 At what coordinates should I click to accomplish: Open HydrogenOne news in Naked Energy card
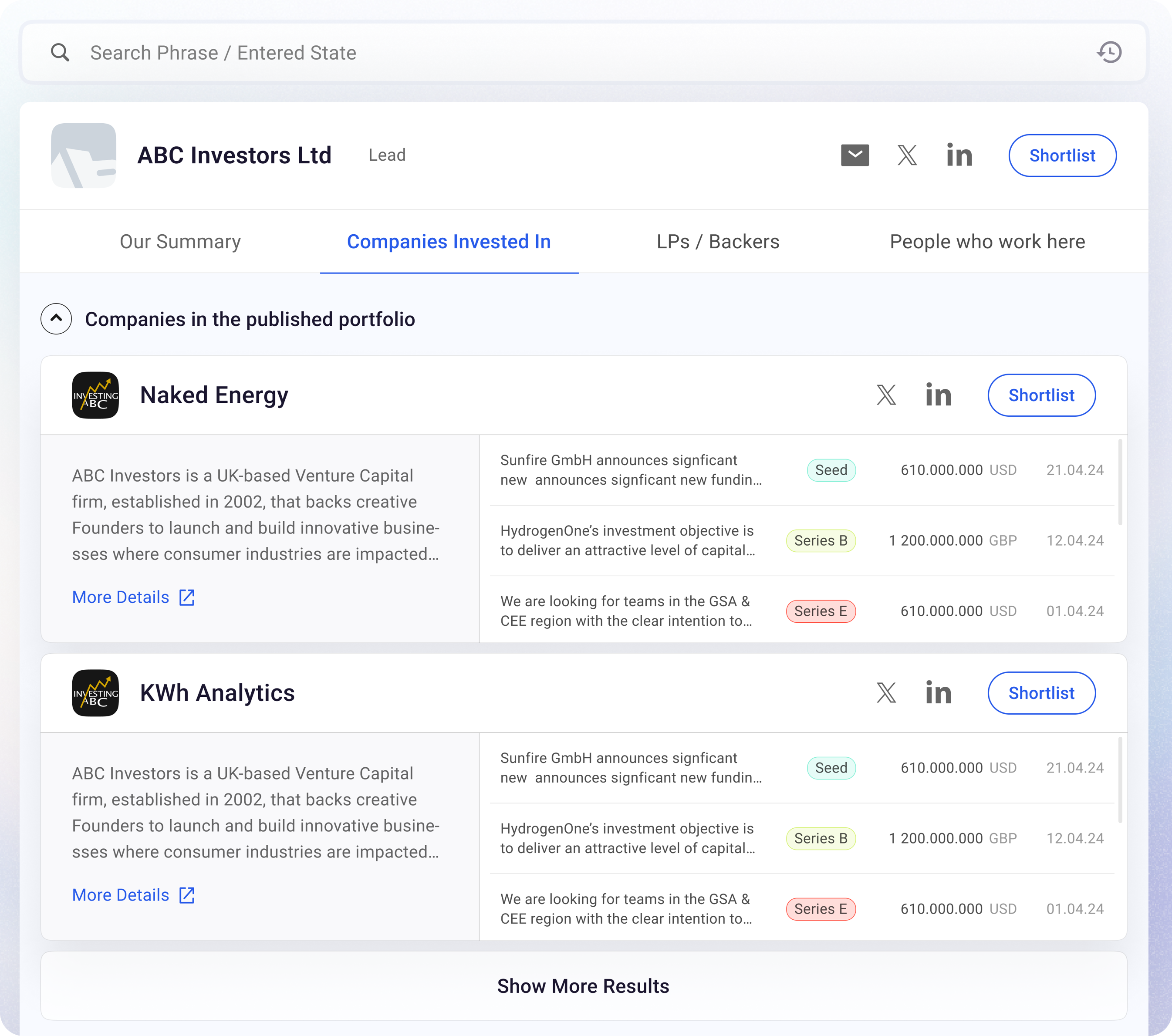coord(627,541)
